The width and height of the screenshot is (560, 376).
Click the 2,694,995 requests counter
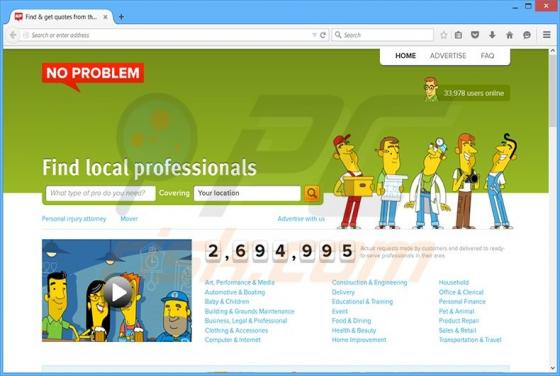[280, 251]
